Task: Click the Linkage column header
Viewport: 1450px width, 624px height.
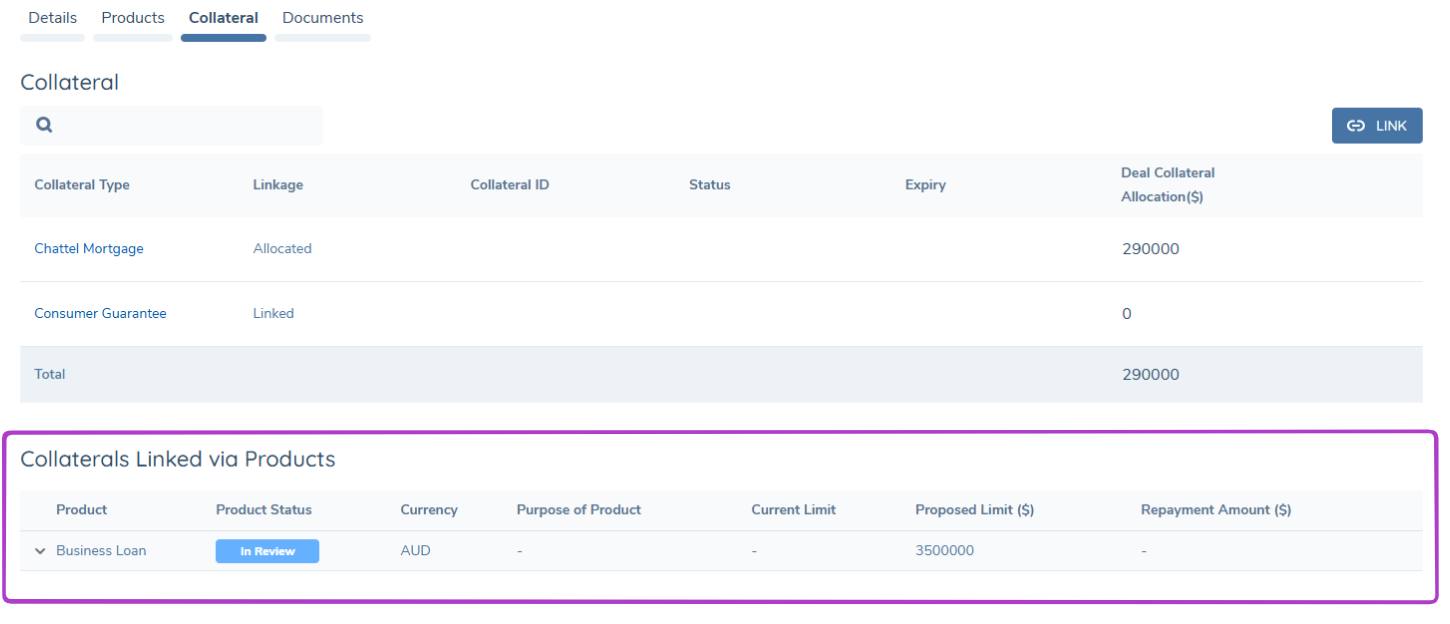Action: (278, 185)
